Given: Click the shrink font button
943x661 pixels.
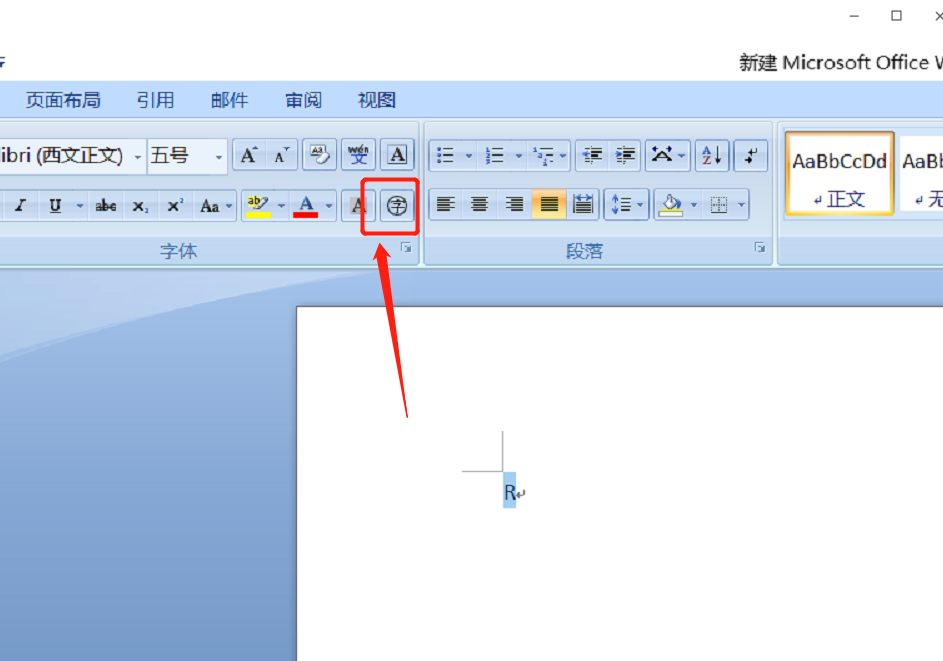Looking at the screenshot, I should pos(281,155).
